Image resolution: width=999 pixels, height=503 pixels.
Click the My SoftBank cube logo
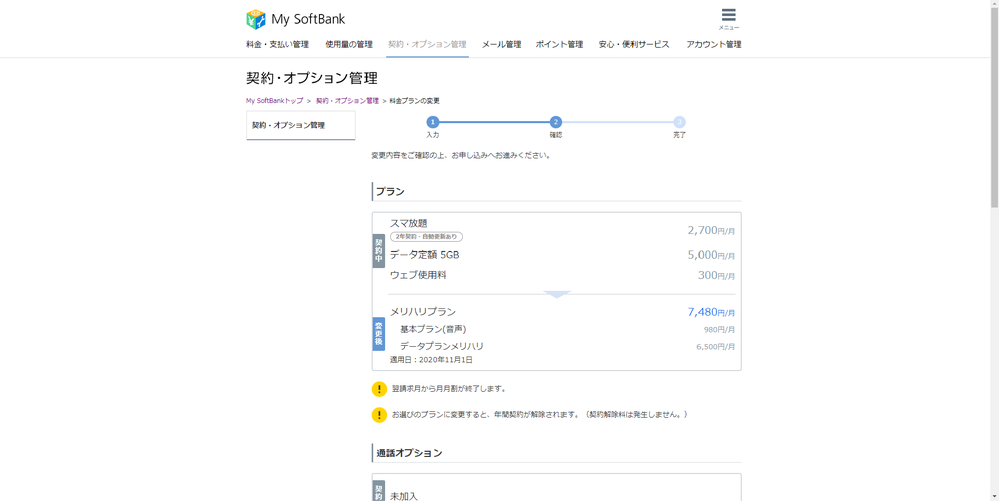pos(255,19)
